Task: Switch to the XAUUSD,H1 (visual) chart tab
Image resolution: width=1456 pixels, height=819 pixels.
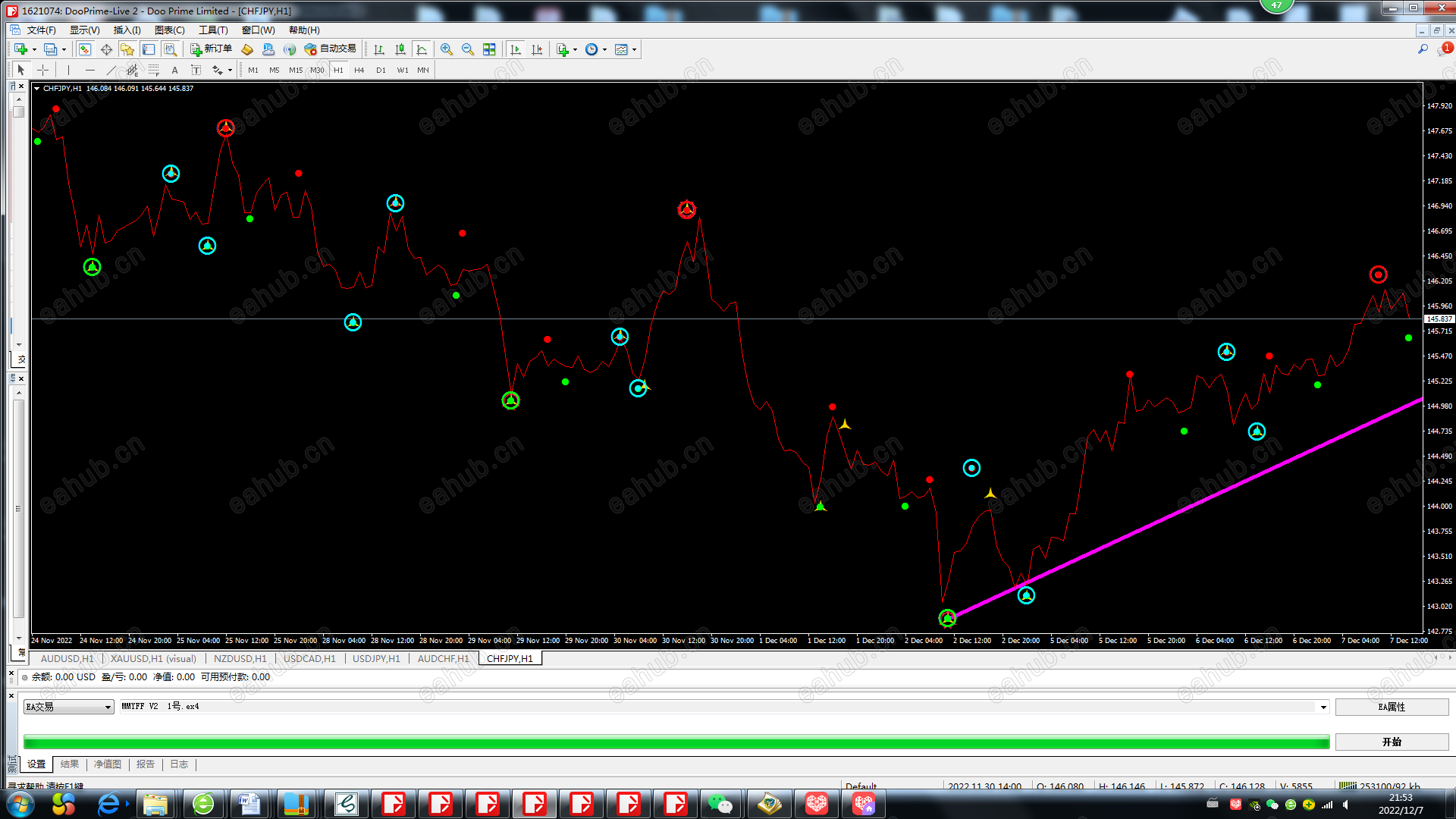Action: [x=153, y=658]
